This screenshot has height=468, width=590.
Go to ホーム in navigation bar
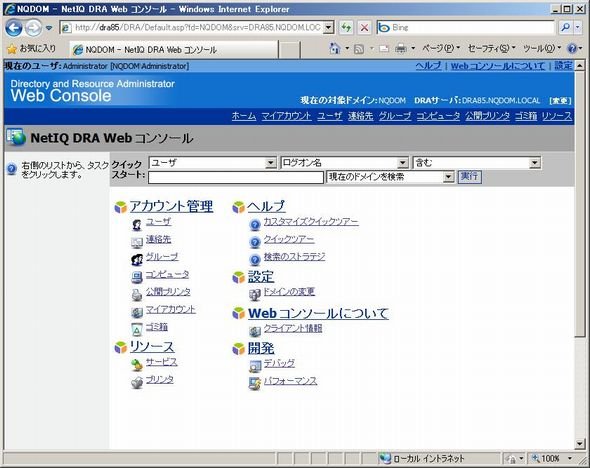244,116
